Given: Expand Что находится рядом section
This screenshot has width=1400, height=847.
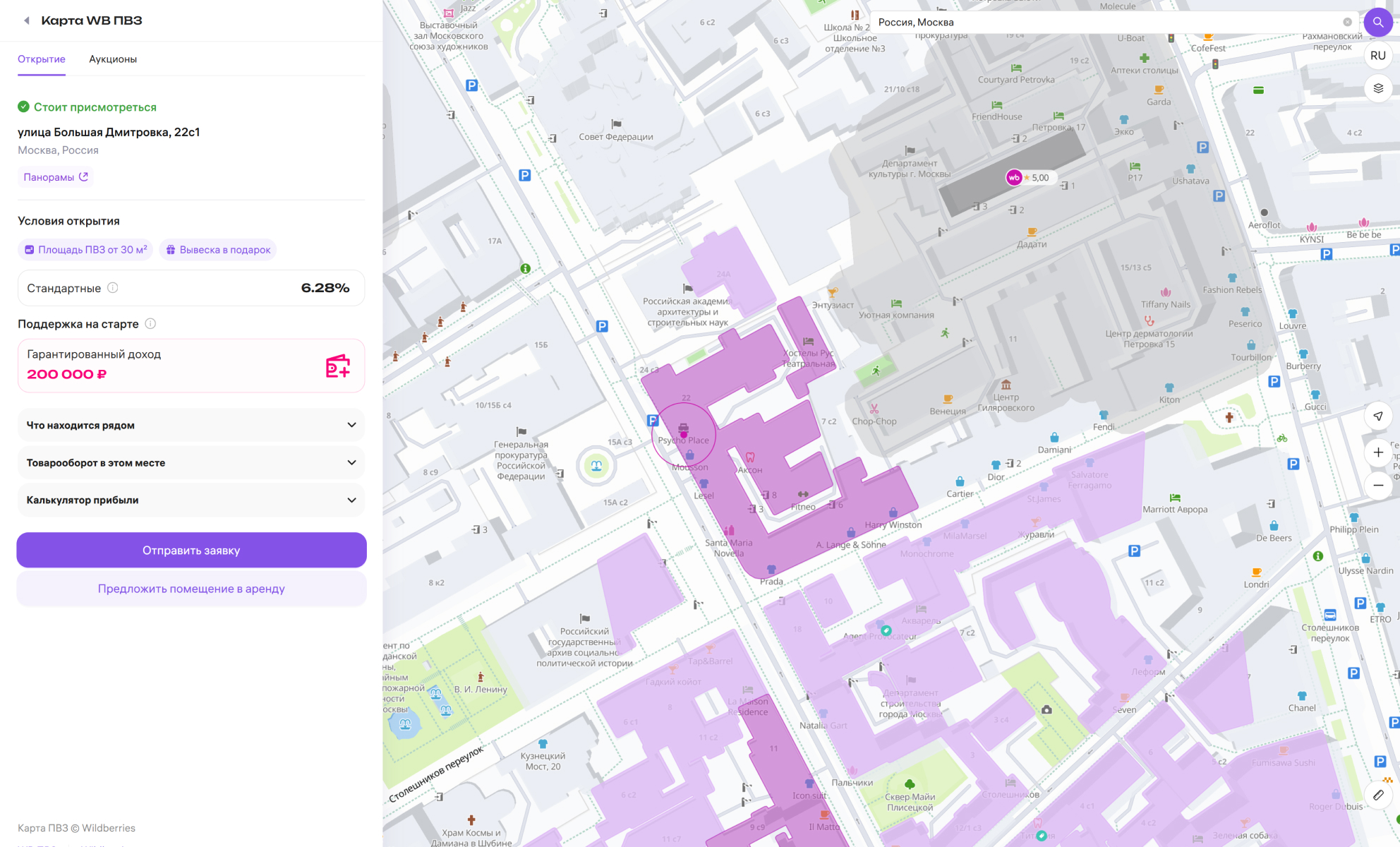Looking at the screenshot, I should coord(191,425).
